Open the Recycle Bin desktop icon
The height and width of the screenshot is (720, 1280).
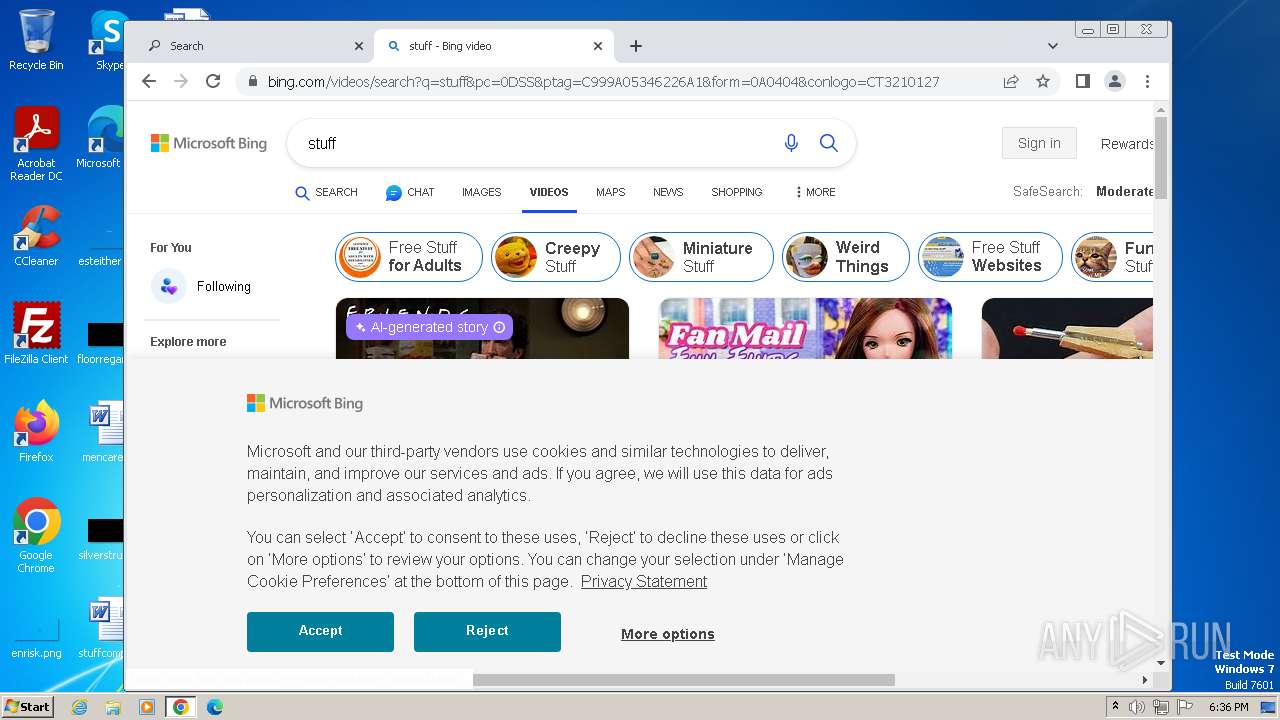tap(36, 39)
